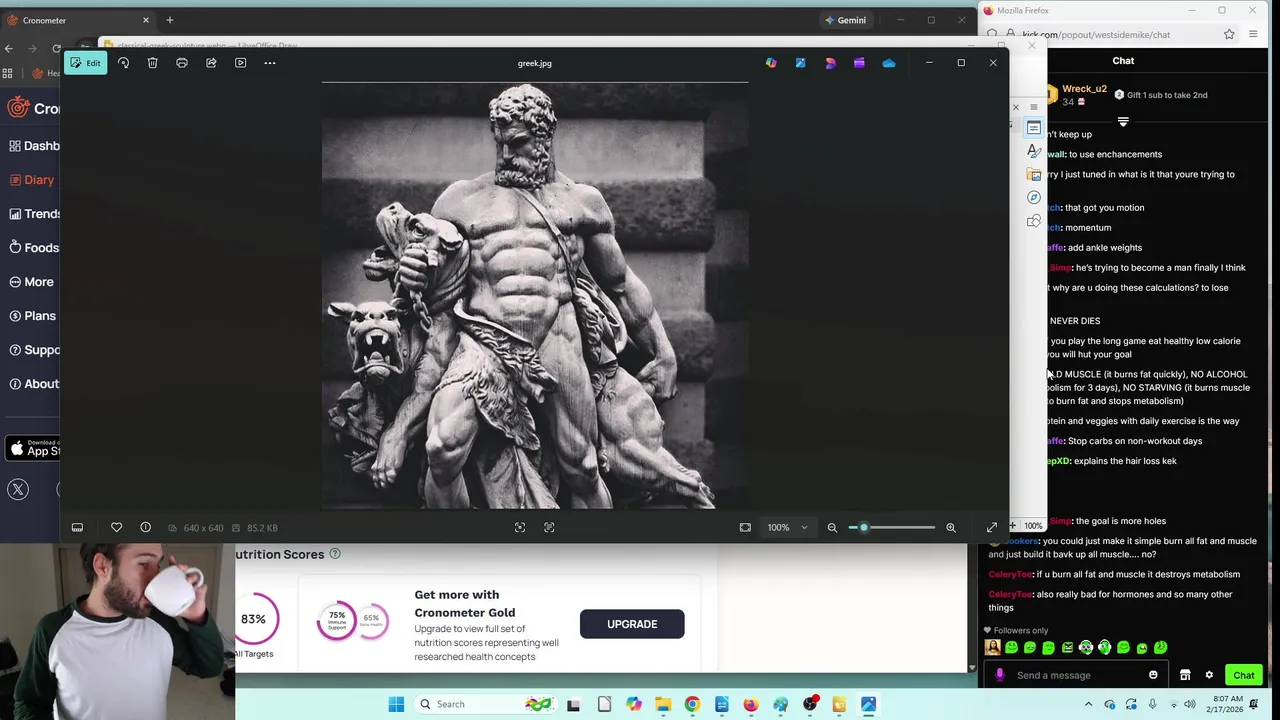Open emoji picker in chat input
This screenshot has width=1280, height=720.
click(1153, 675)
